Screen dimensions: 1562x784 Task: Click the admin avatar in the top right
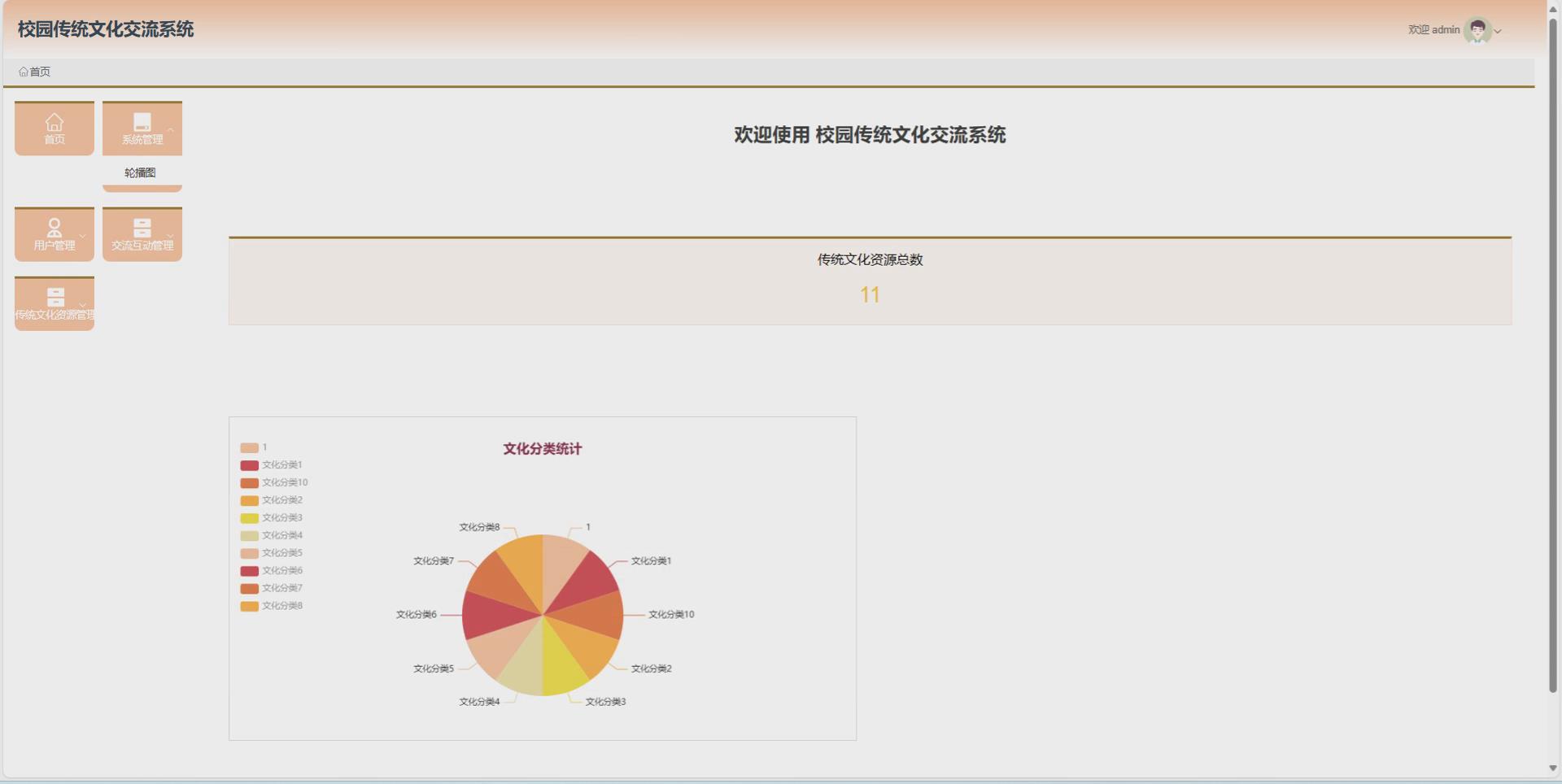point(1475,30)
